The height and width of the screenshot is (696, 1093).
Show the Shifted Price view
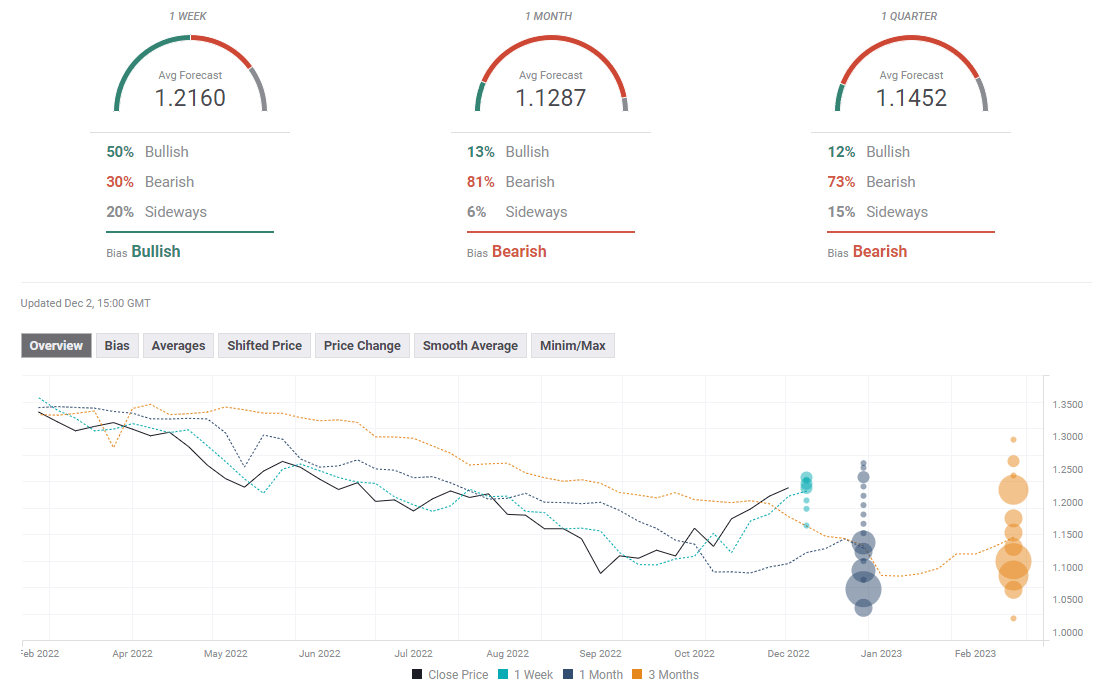click(x=264, y=346)
